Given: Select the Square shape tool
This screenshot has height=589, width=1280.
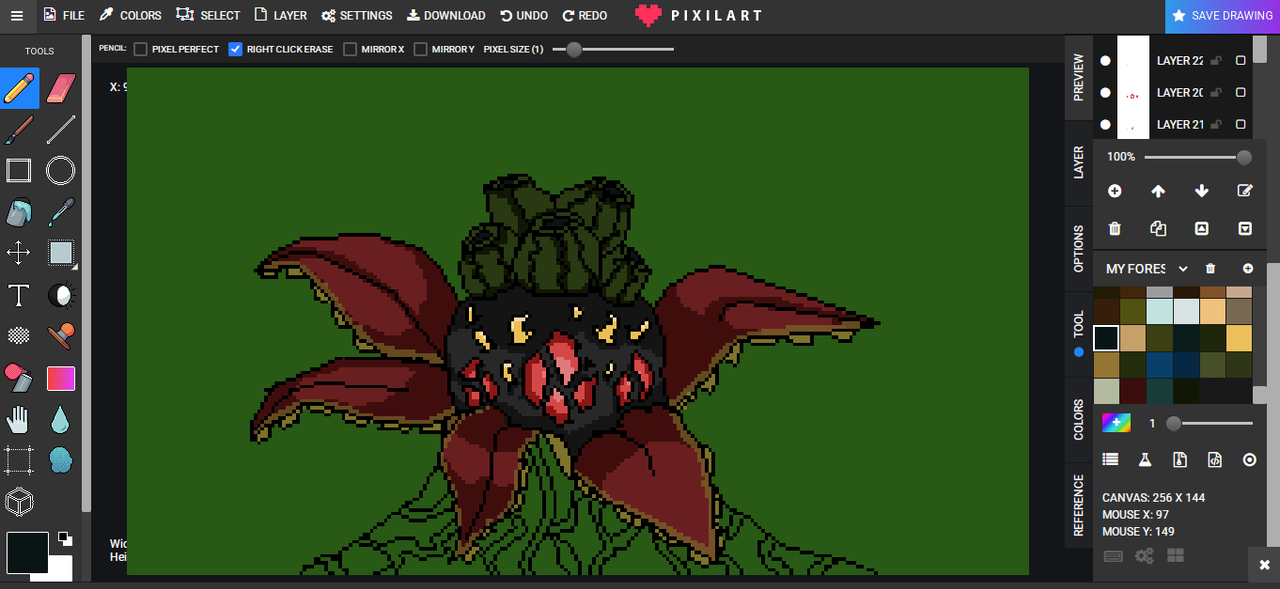Looking at the screenshot, I should [19, 171].
